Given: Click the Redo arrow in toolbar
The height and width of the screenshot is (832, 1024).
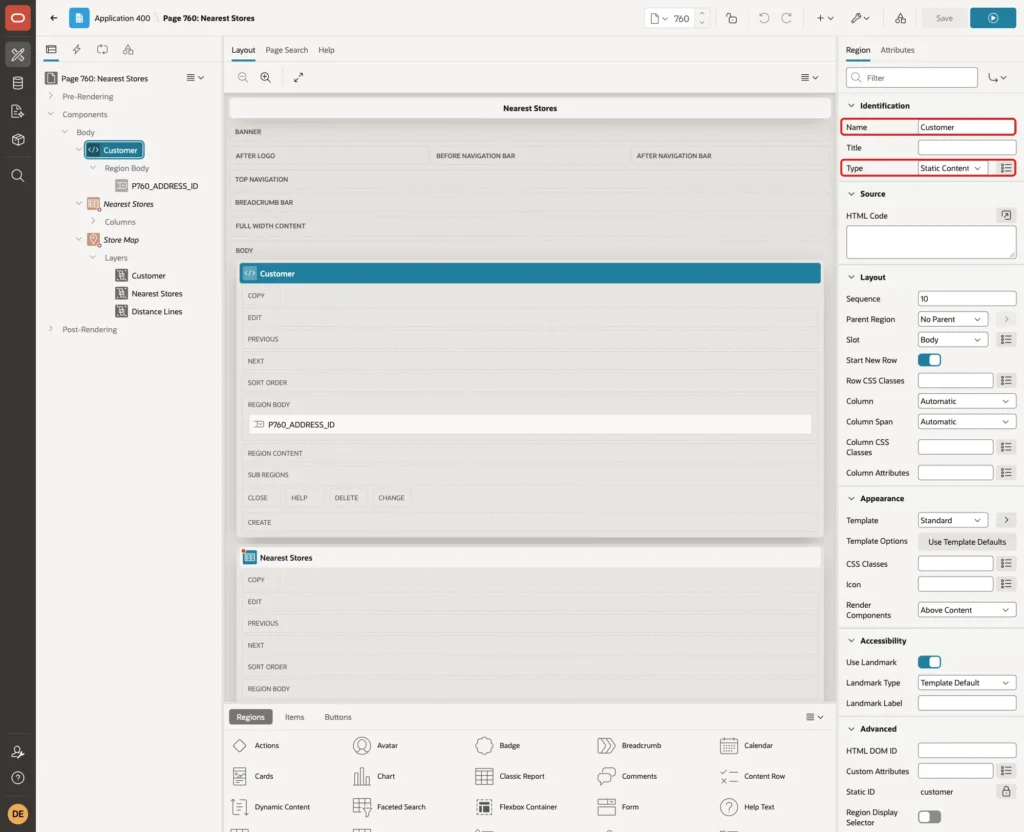Looking at the screenshot, I should click(x=786, y=18).
